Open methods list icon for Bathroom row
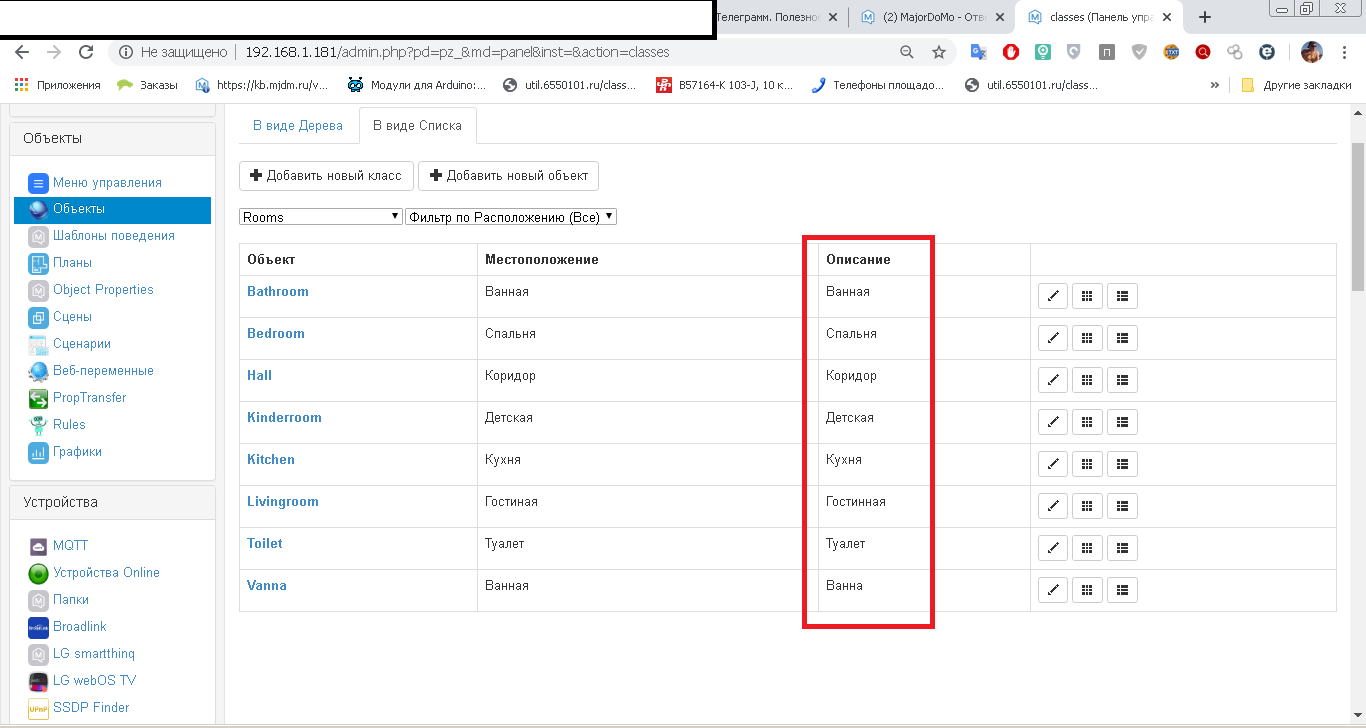 point(1122,296)
